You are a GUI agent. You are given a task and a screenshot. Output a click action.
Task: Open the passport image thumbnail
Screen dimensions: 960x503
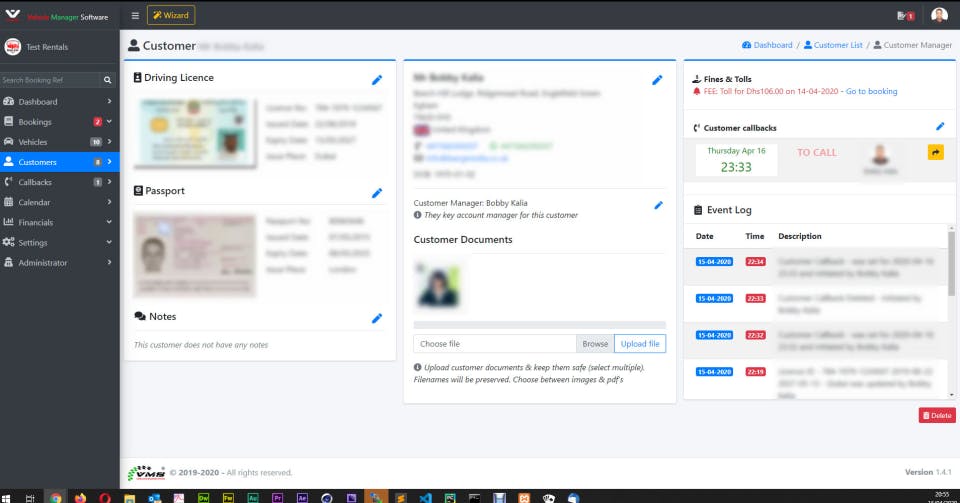coord(195,254)
